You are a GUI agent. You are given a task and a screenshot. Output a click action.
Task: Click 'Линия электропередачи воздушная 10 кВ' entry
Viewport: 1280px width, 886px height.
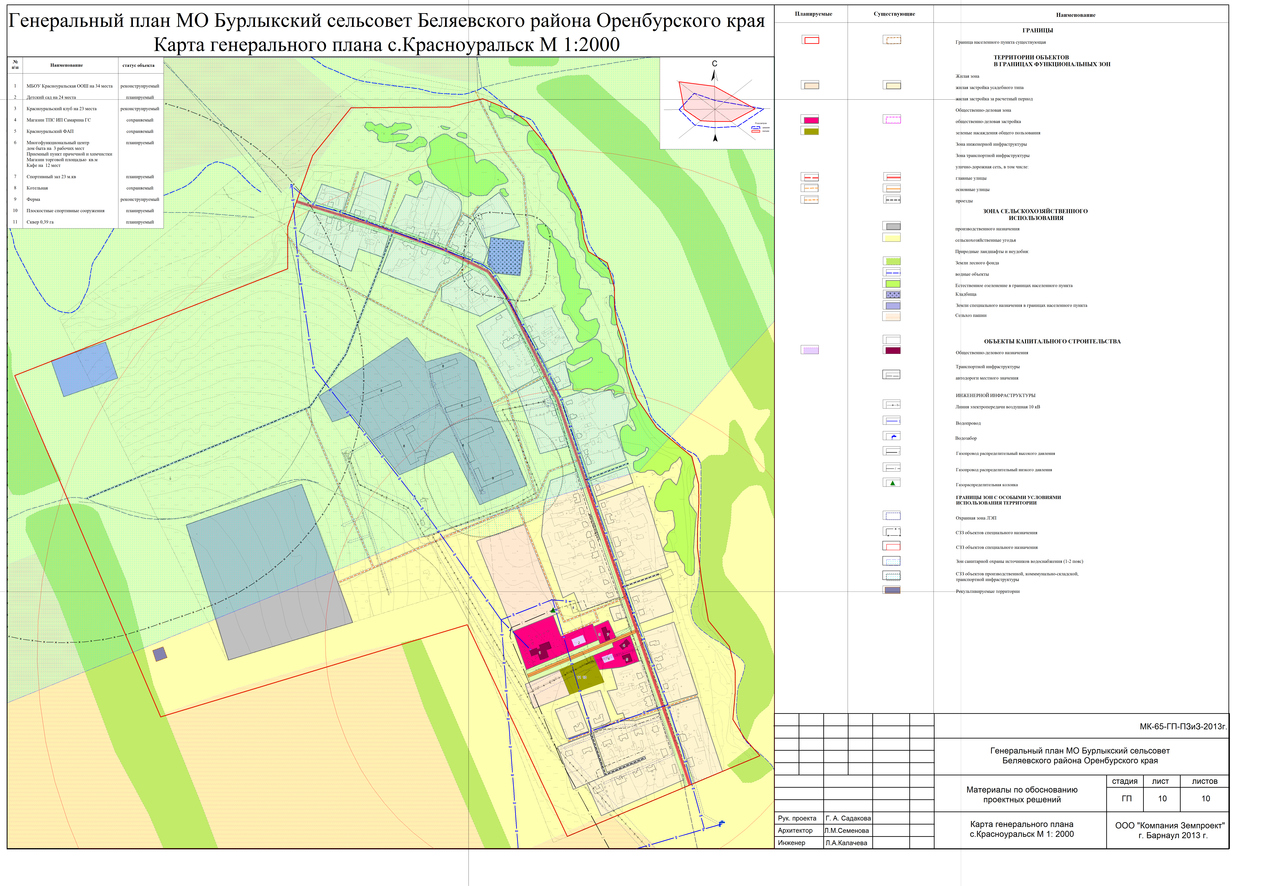pyautogui.click(x=998, y=408)
